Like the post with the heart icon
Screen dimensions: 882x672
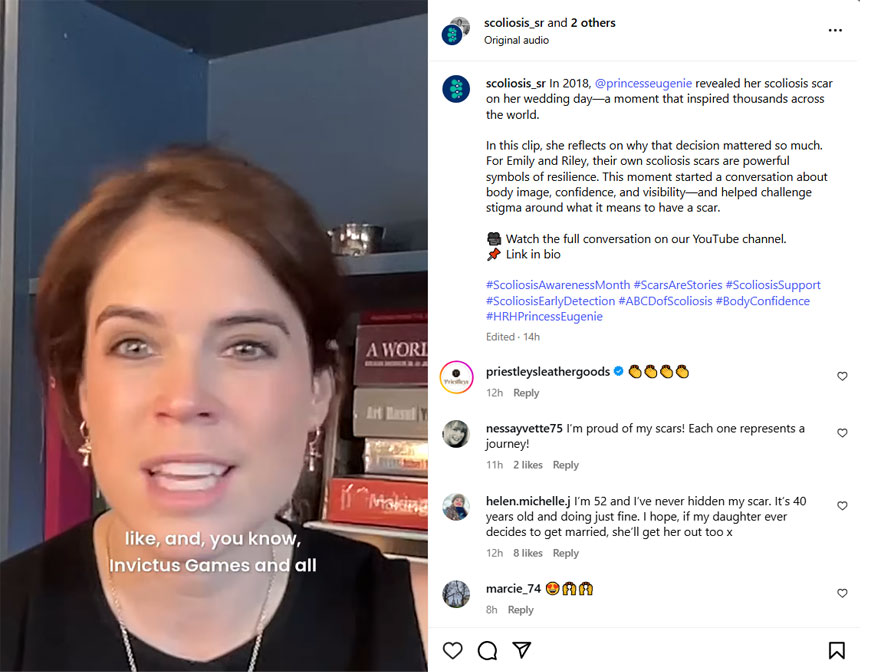pyautogui.click(x=452, y=650)
